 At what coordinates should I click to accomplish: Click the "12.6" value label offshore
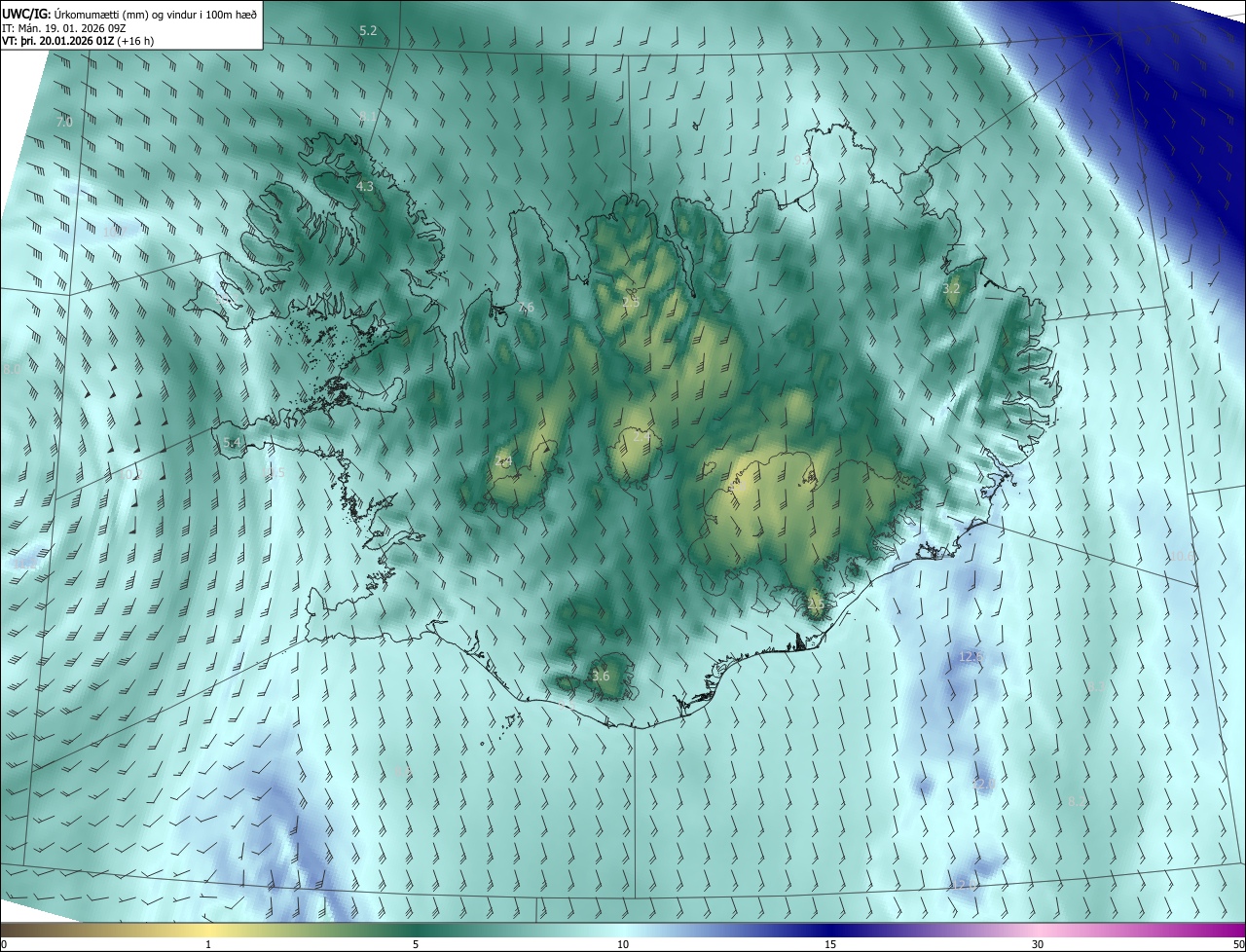[971, 657]
